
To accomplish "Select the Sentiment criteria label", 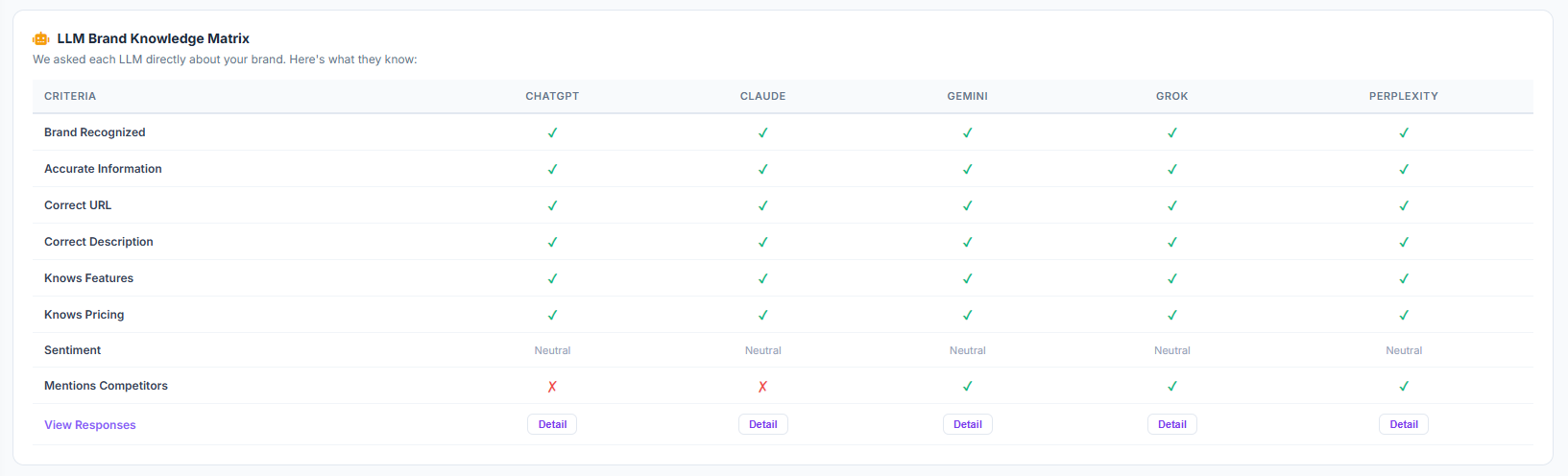I will (x=73, y=350).
